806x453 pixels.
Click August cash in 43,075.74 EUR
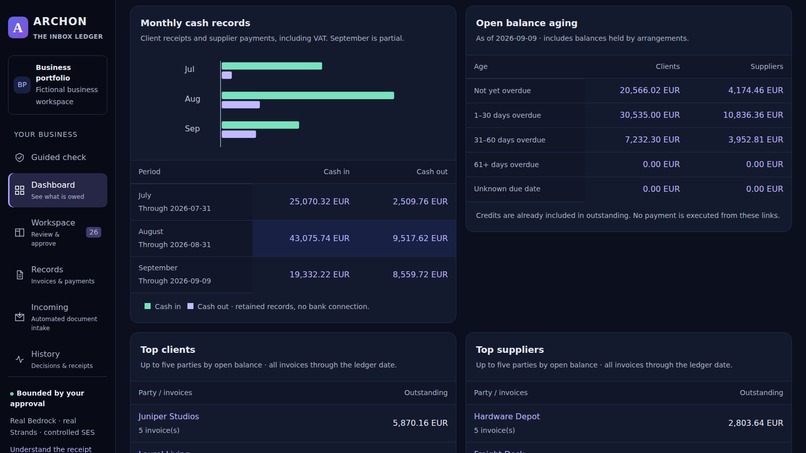coord(319,238)
